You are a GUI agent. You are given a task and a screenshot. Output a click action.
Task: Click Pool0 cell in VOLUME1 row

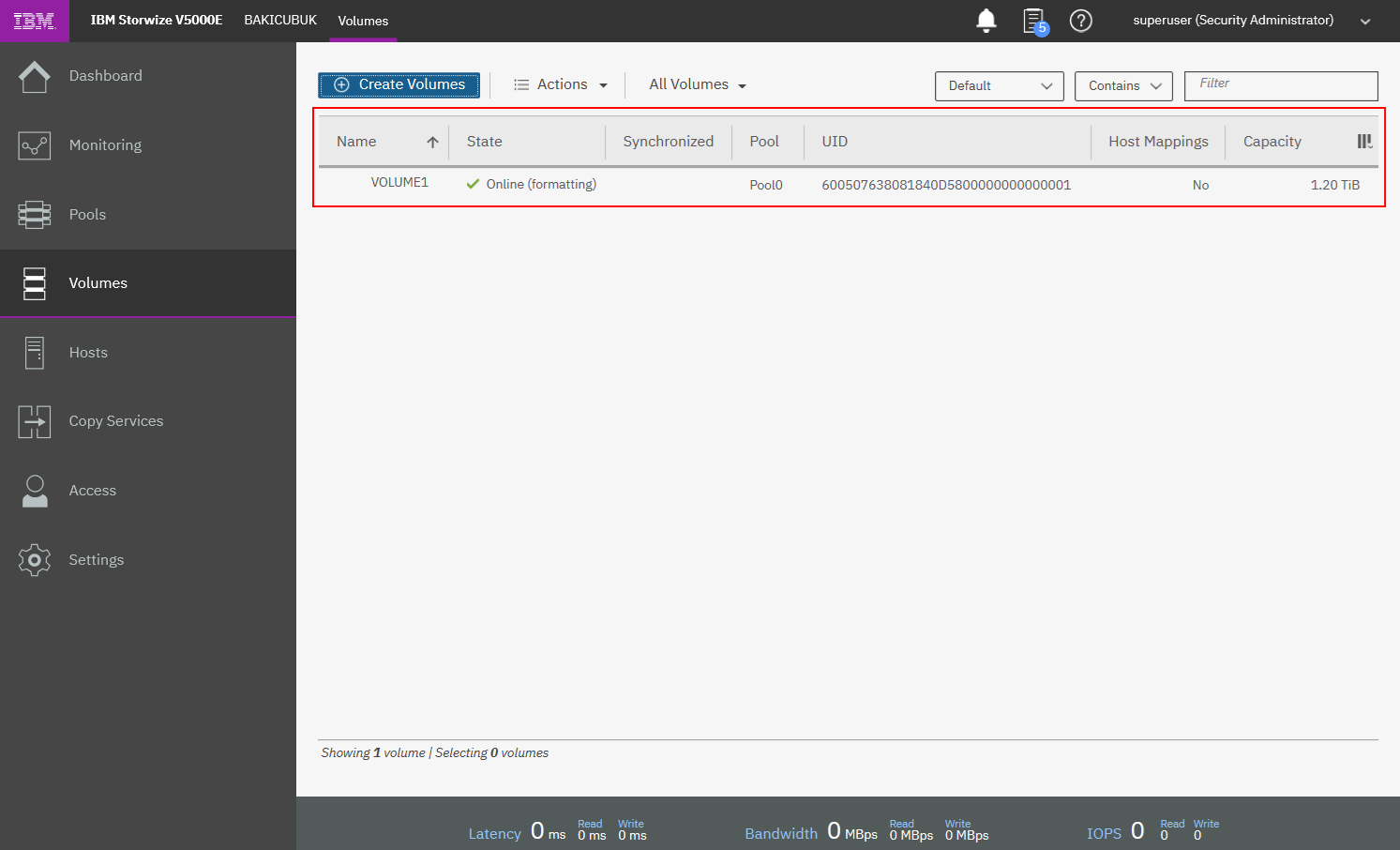pos(766,185)
